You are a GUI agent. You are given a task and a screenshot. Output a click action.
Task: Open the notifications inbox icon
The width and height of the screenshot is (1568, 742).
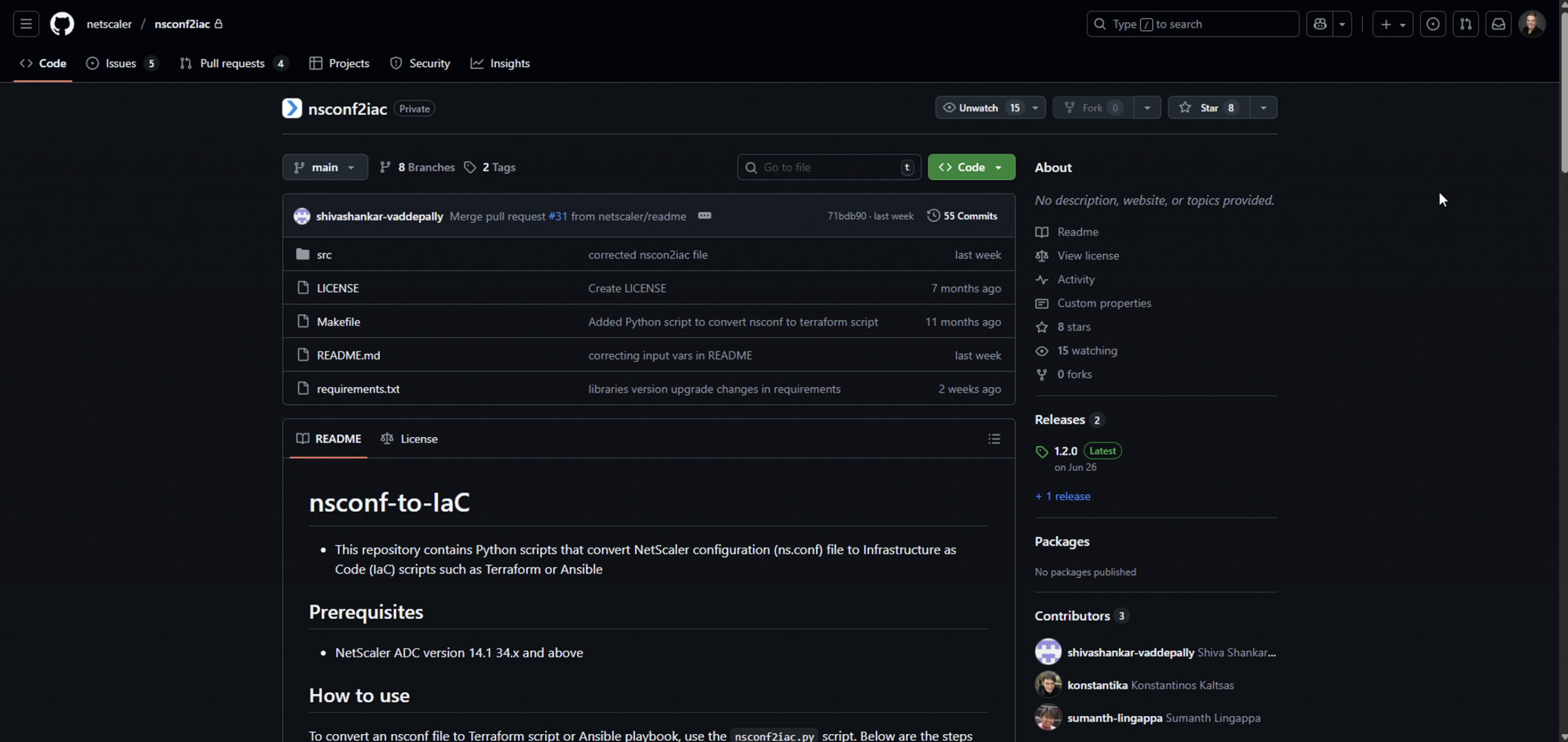click(1498, 24)
